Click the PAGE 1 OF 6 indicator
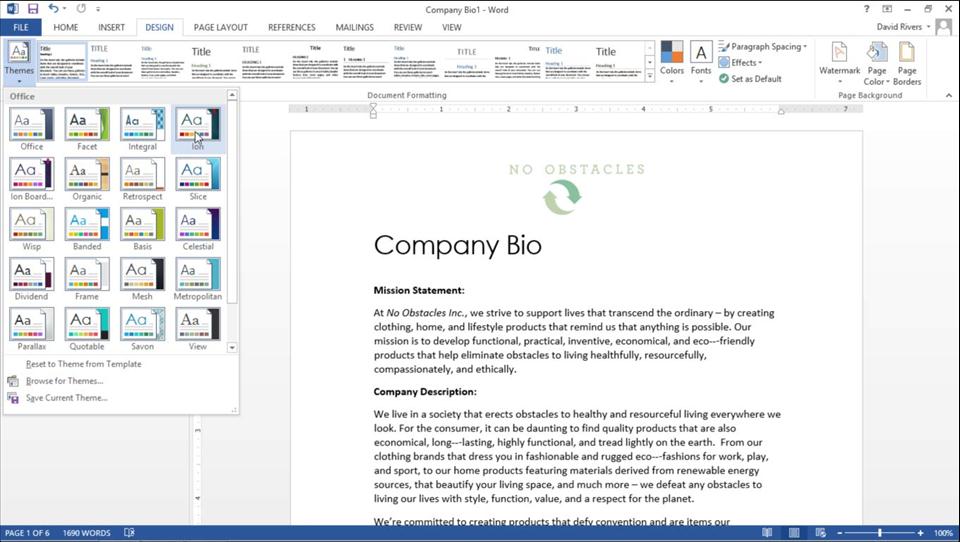This screenshot has height=542, width=960. [x=27, y=533]
